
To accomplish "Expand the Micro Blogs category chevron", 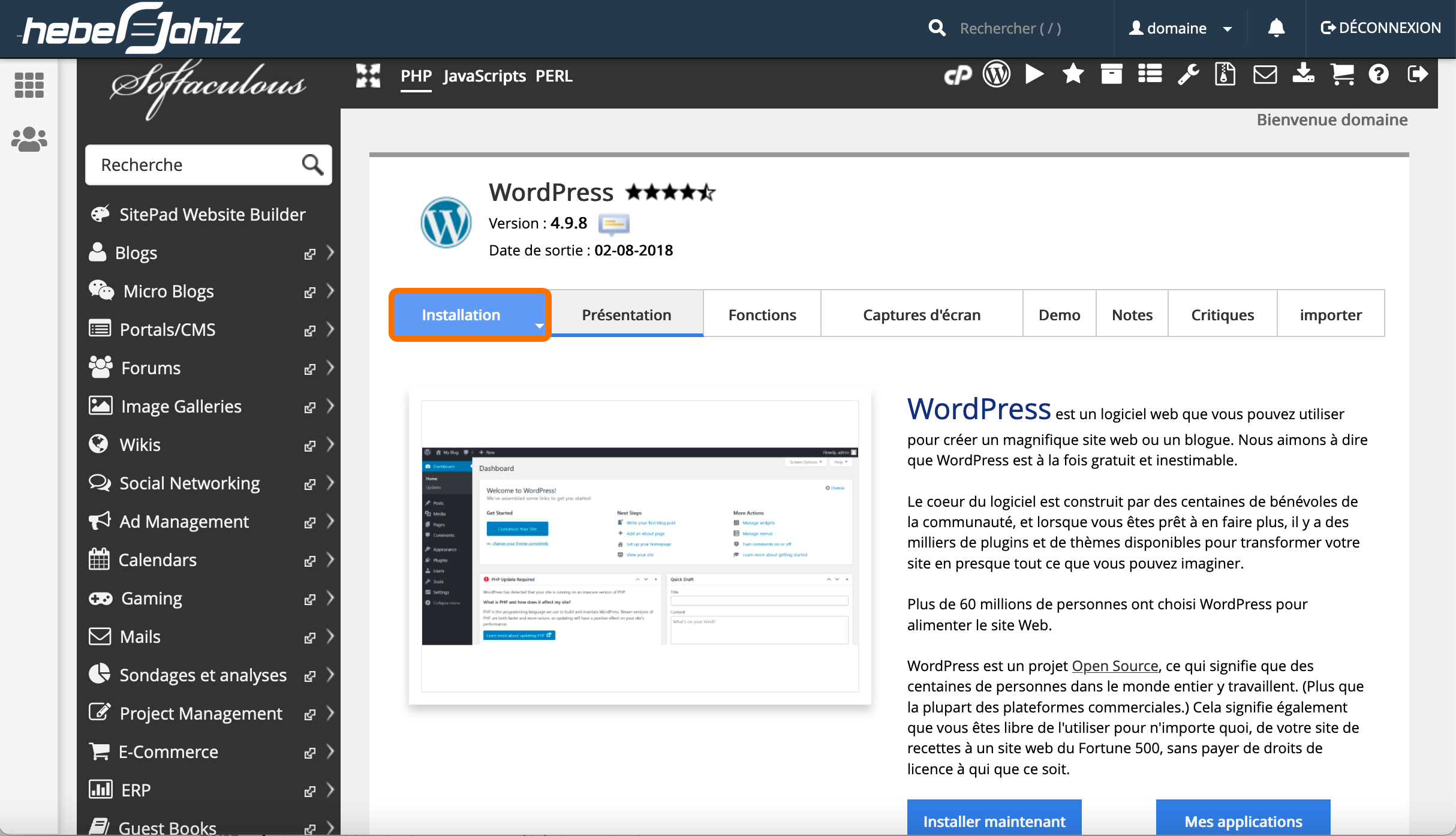I will tap(330, 291).
